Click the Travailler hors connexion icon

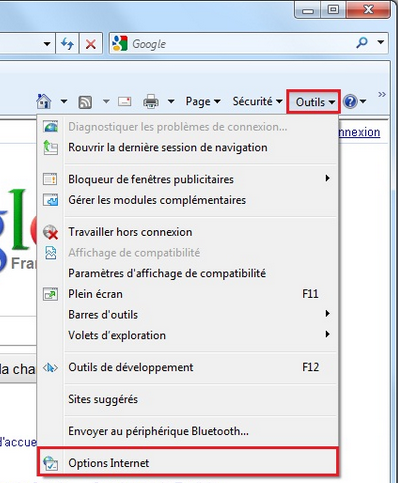click(x=51, y=232)
